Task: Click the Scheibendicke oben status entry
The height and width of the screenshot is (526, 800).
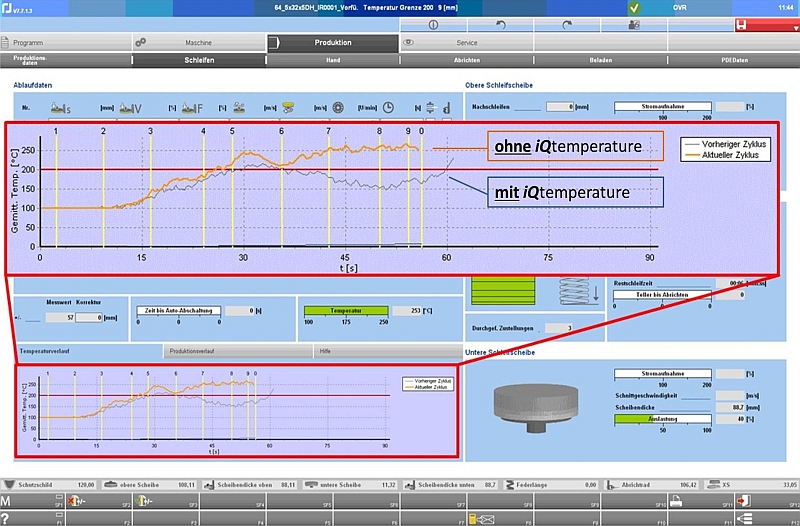Action: pos(250,485)
